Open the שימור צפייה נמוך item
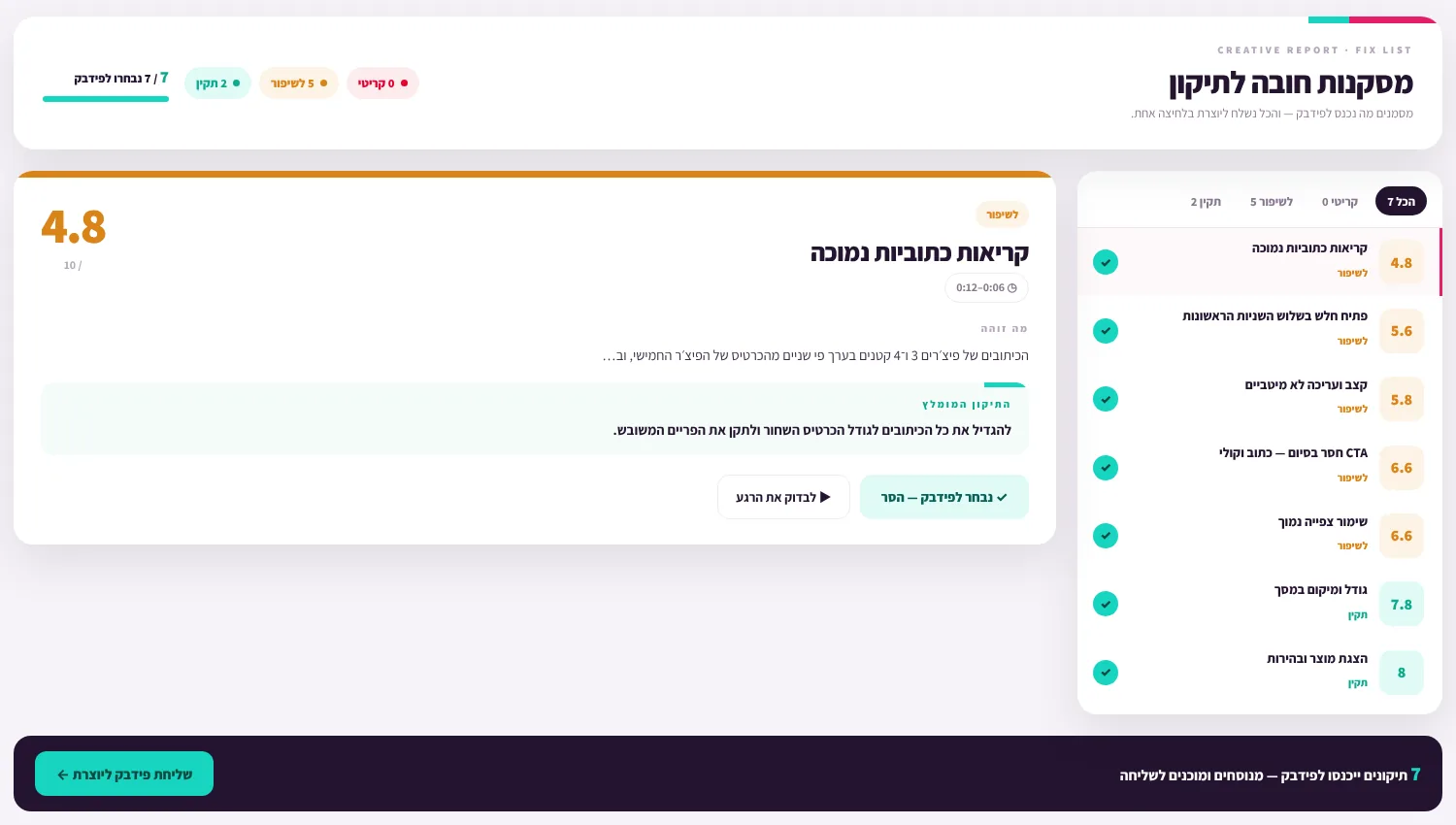1456x825 pixels. [x=1260, y=536]
